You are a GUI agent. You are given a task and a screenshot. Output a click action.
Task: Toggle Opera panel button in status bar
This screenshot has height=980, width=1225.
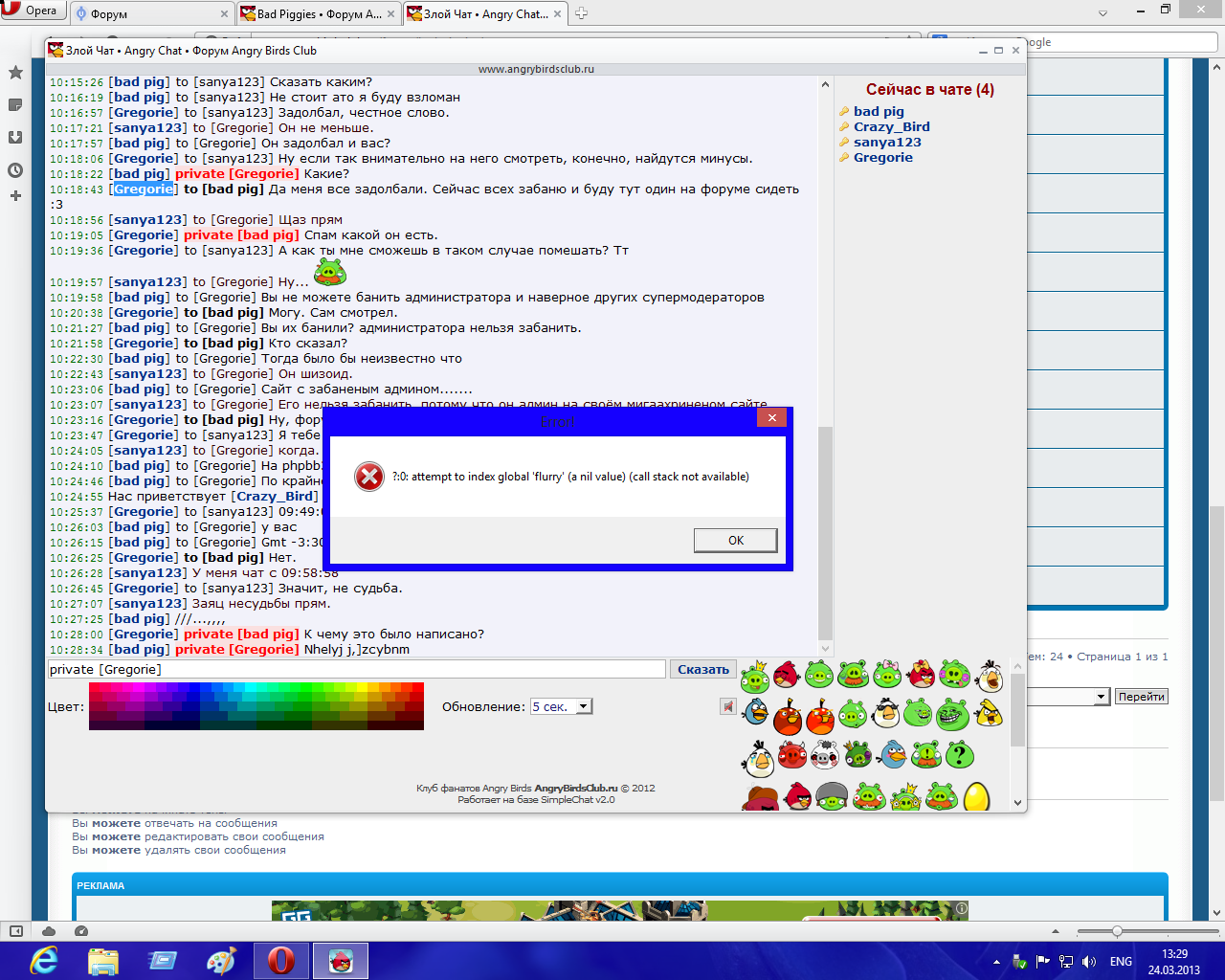click(16, 931)
